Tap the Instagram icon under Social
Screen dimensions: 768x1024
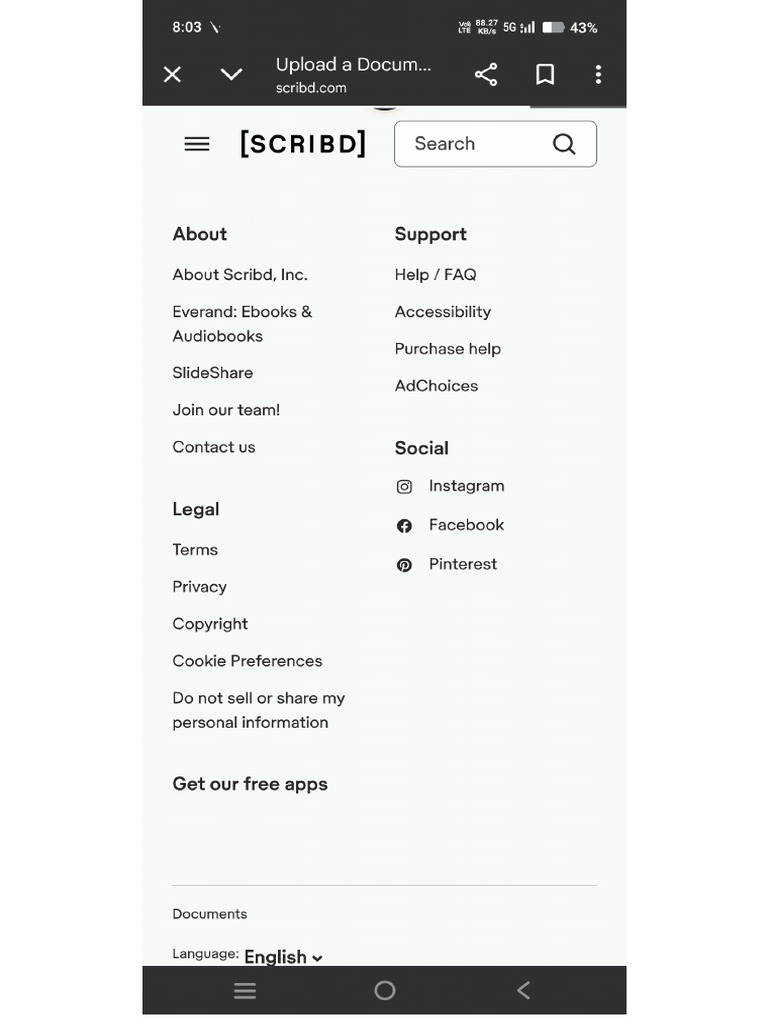[x=404, y=487]
